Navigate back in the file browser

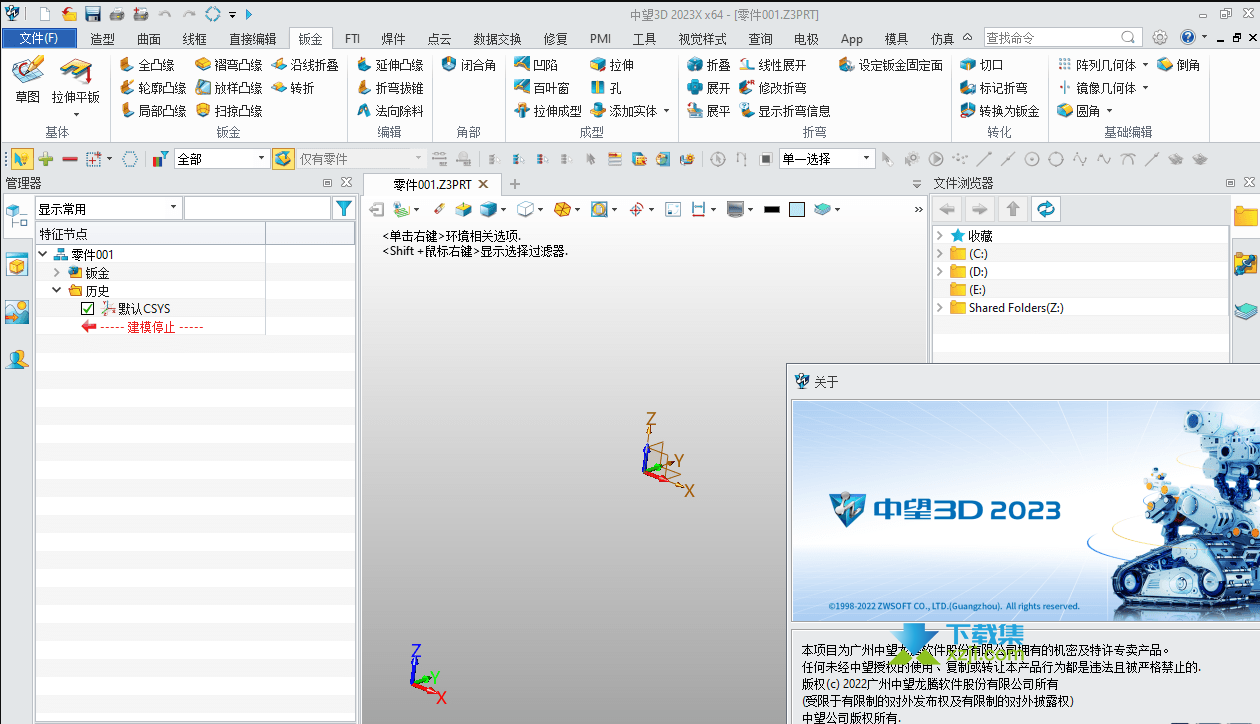click(948, 209)
